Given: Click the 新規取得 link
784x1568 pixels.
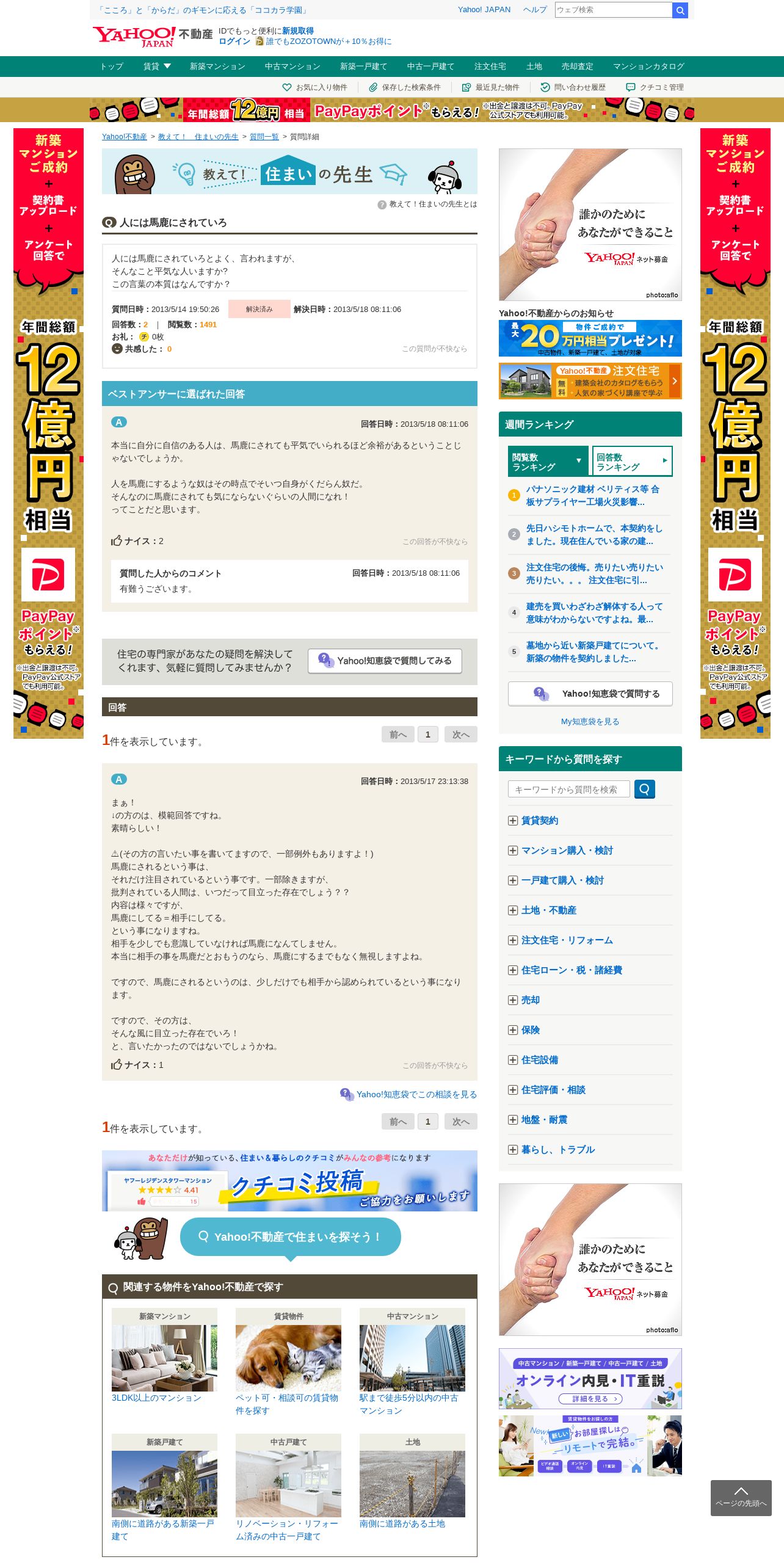Looking at the screenshot, I should point(298,31).
